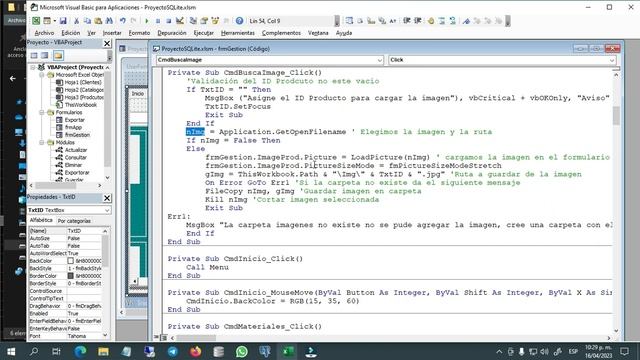
Task: Select ThisWorkbook in the project tree
Action: (x=81, y=105)
